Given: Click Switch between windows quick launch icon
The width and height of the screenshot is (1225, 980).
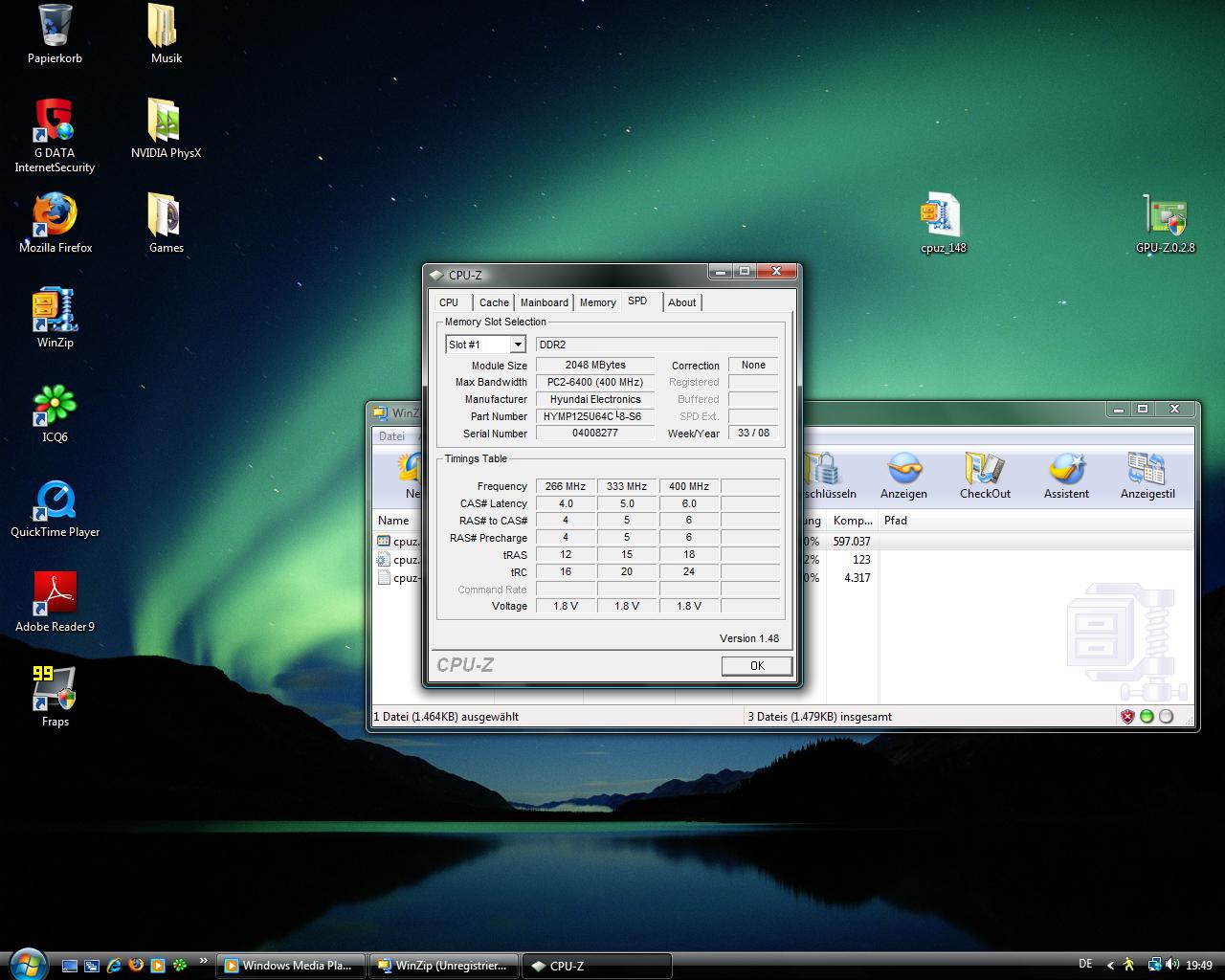Looking at the screenshot, I should coord(92,966).
